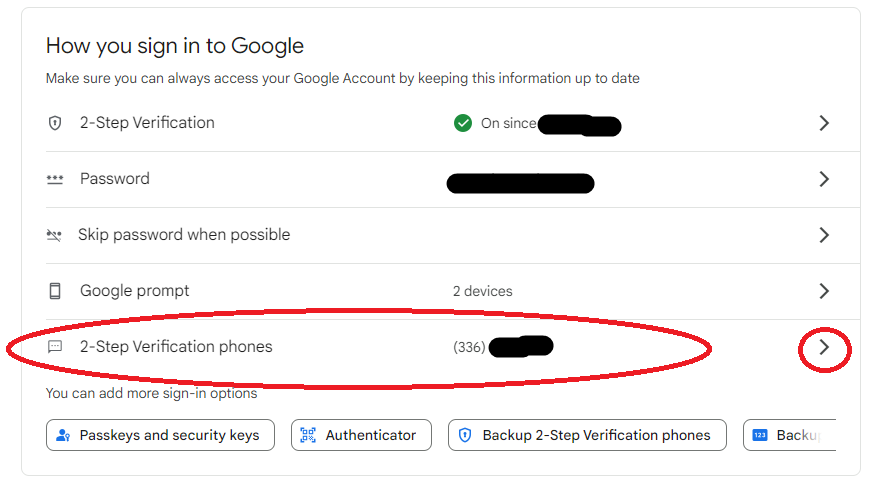Viewport: 885px width, 483px height.
Task: Click the 2-Step Verification phones message icon
Action: tap(55, 347)
